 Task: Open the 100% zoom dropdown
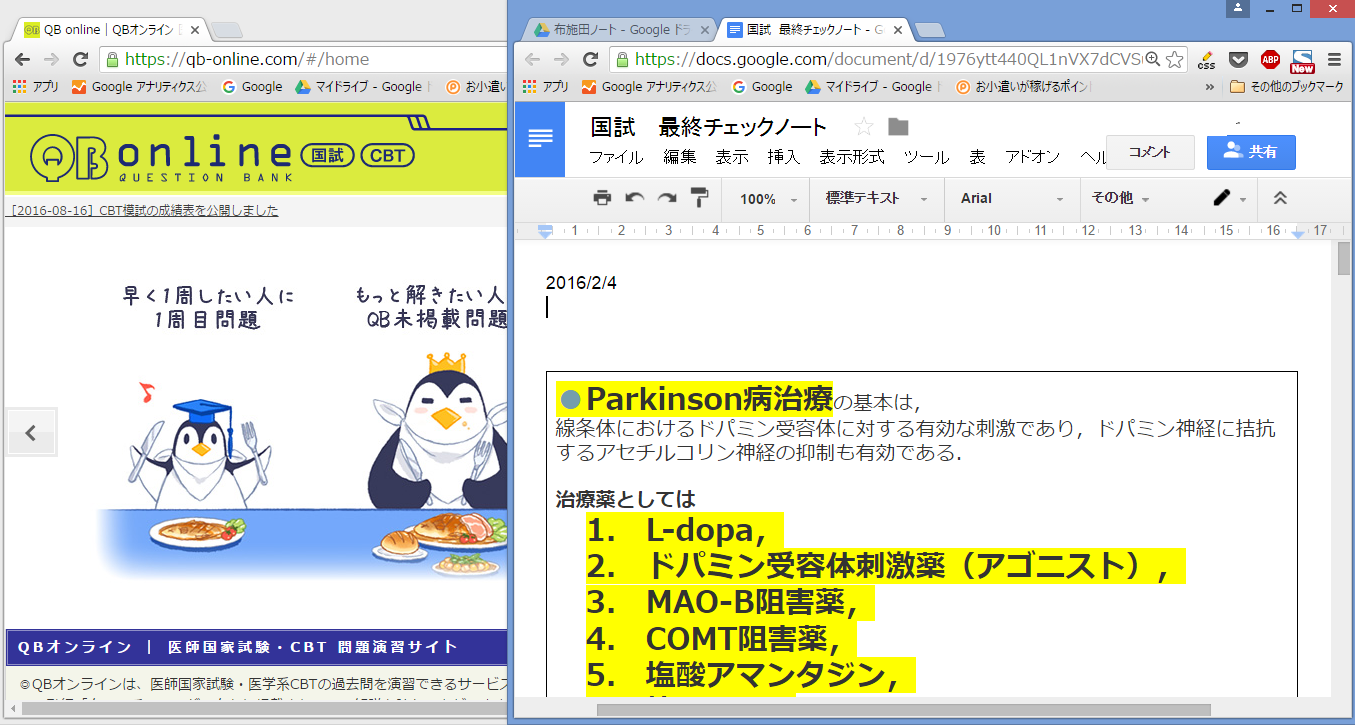[768, 199]
